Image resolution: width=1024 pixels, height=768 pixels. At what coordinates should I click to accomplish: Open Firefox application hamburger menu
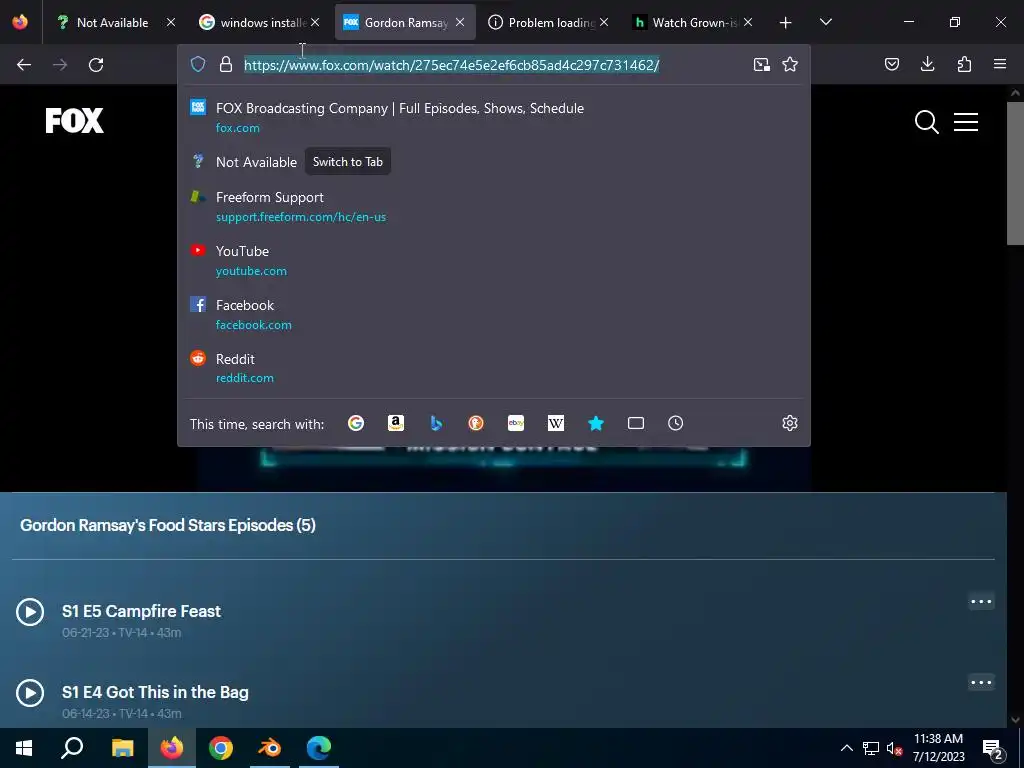tap(1000, 64)
